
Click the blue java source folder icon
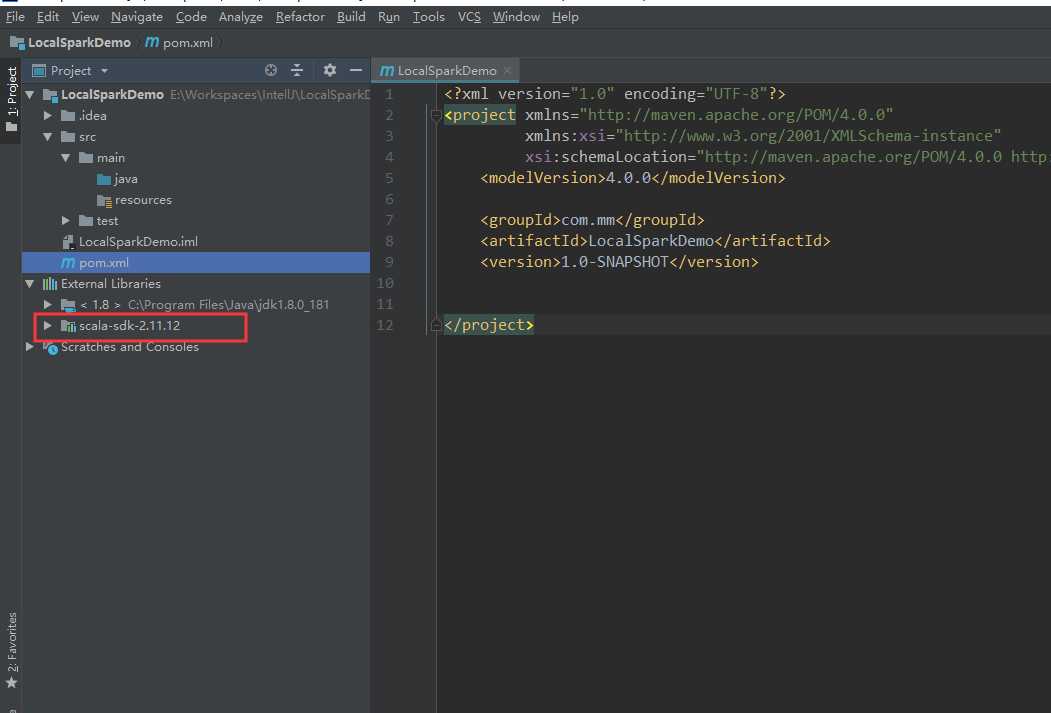coord(104,179)
